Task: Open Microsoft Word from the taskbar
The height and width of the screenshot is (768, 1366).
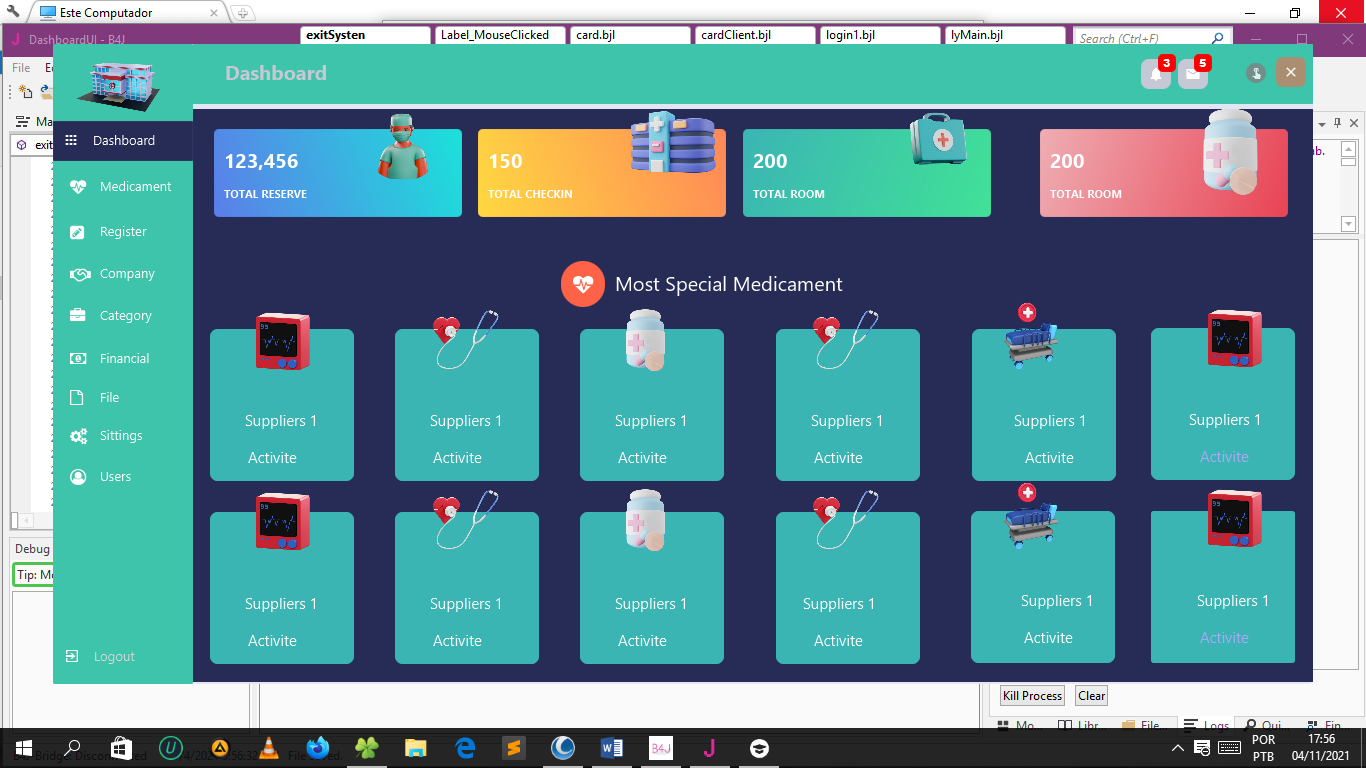Action: 612,748
